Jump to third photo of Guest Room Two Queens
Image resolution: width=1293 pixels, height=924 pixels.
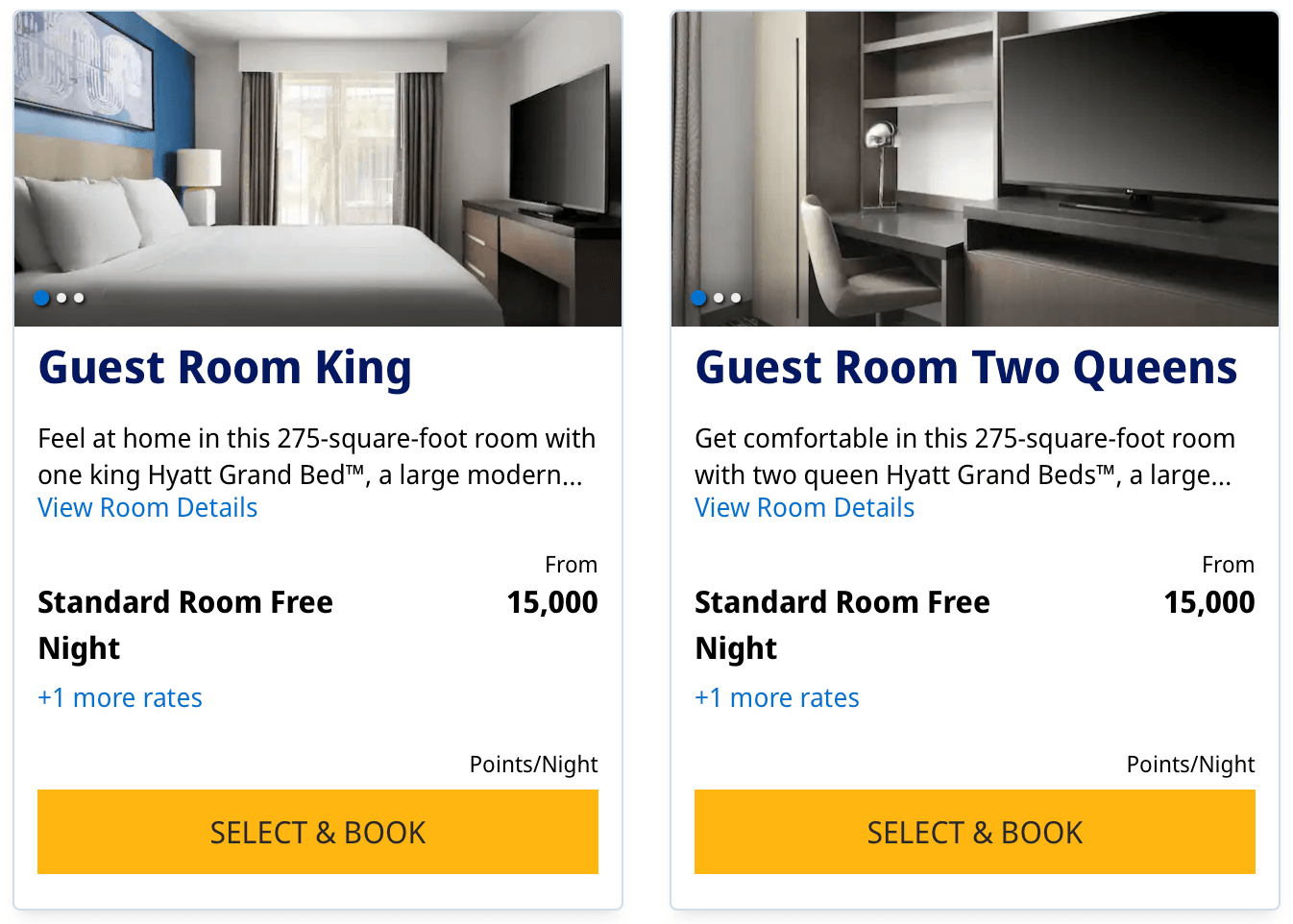click(x=736, y=298)
